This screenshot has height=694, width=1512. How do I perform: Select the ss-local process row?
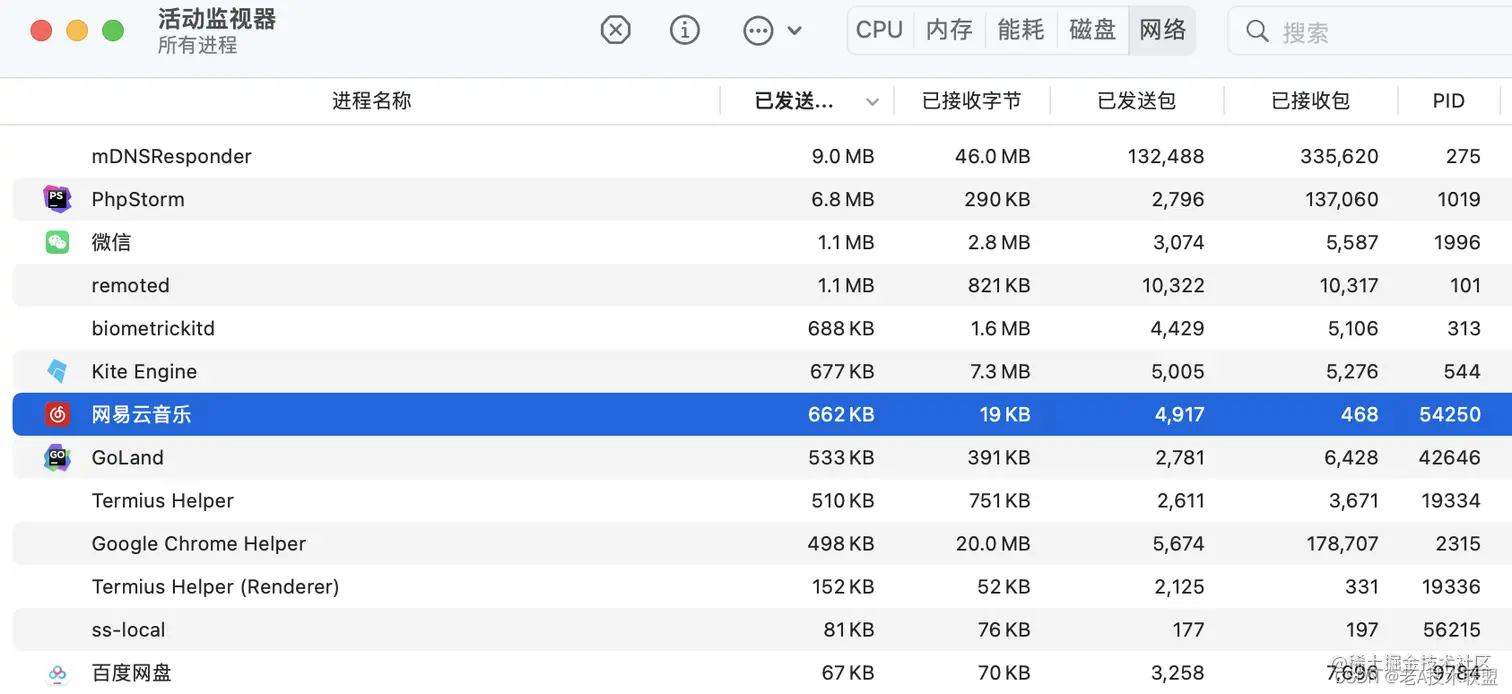click(762, 629)
